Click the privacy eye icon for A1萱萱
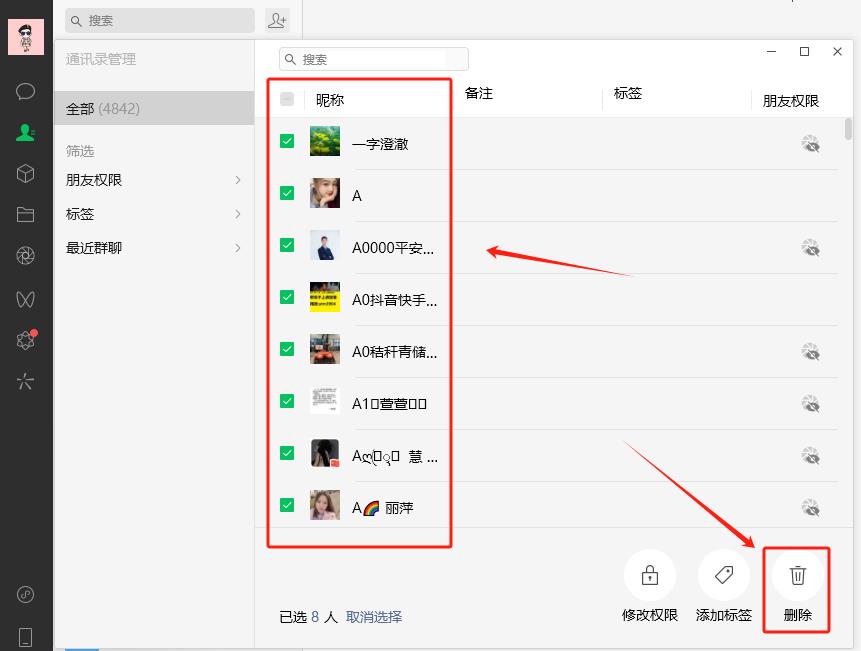The image size is (861, 651). 810,403
